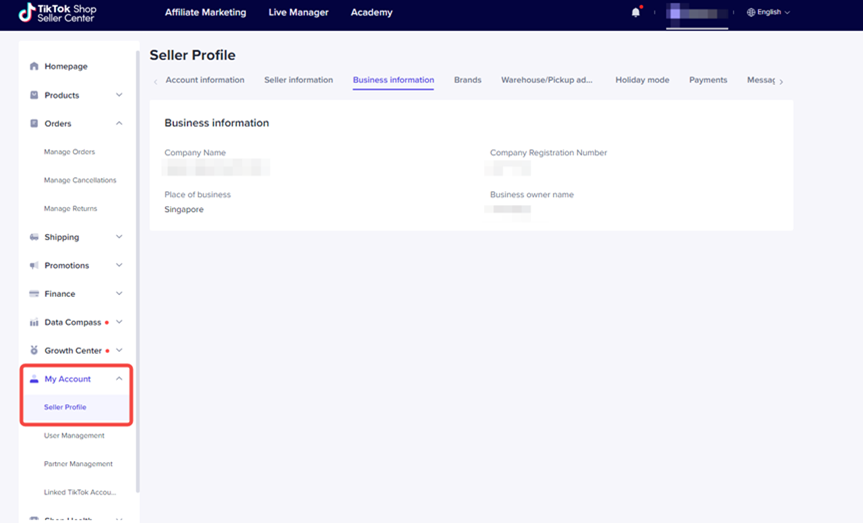Open Manage Orders in the sidebar

coord(69,152)
